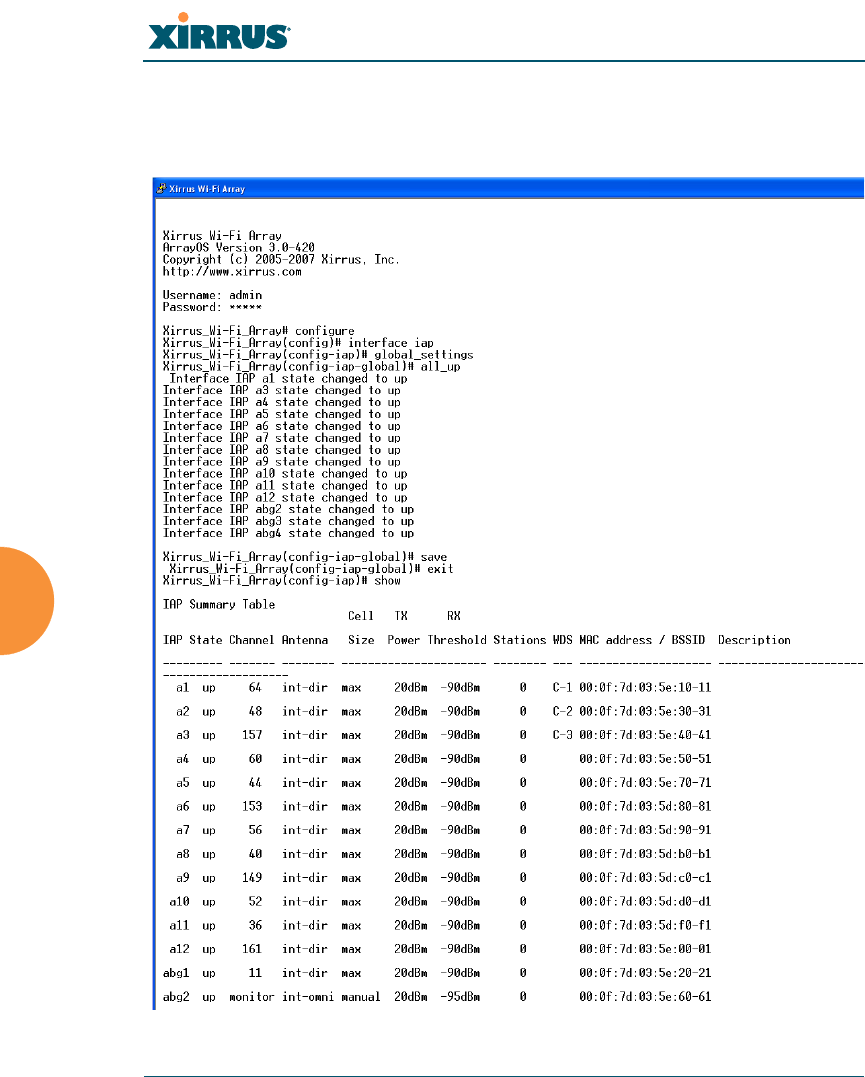
Task: Click MAC '00:0f:7d:03:5e:40-41'
Action: (x=645, y=735)
